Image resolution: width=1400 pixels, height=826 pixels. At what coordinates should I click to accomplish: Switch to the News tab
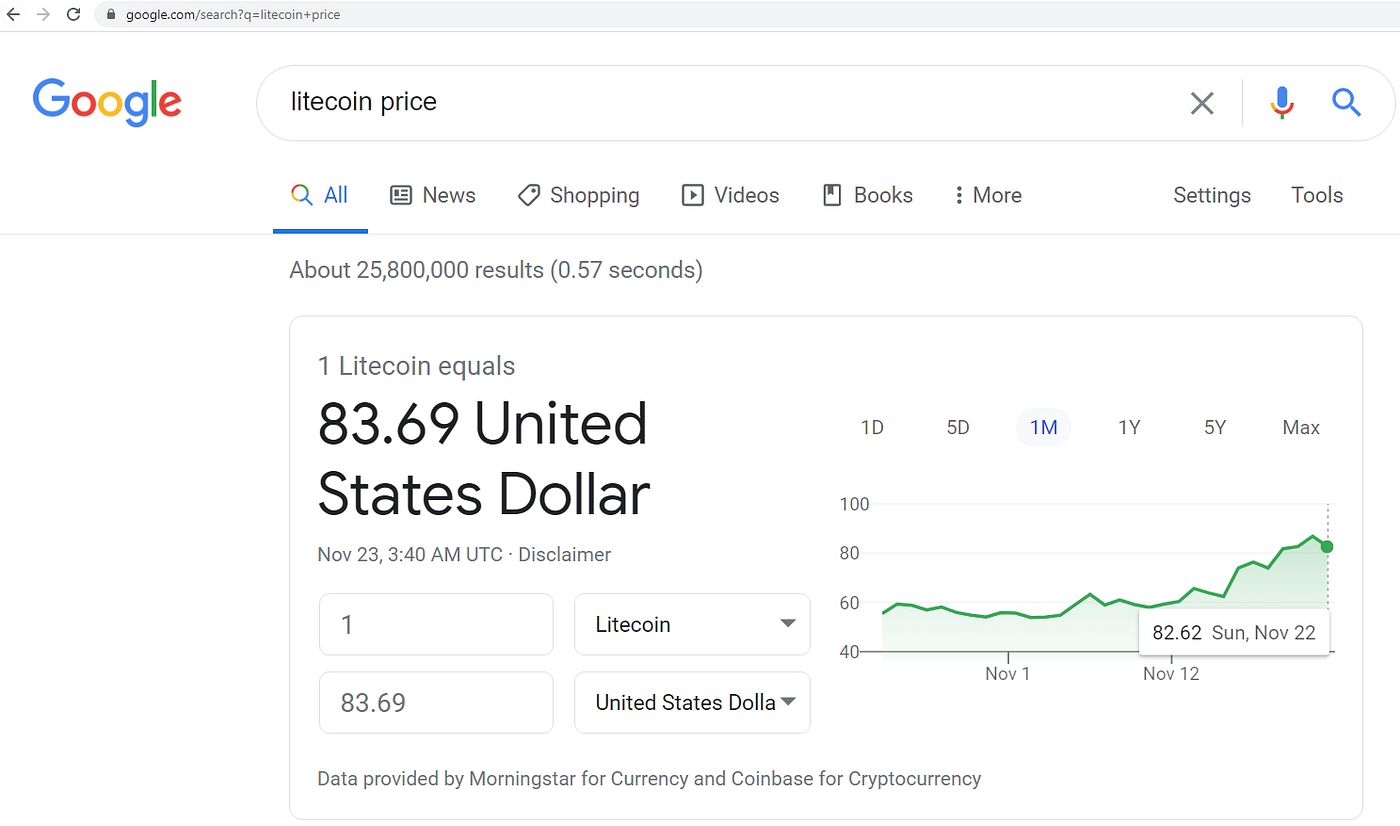click(x=433, y=196)
